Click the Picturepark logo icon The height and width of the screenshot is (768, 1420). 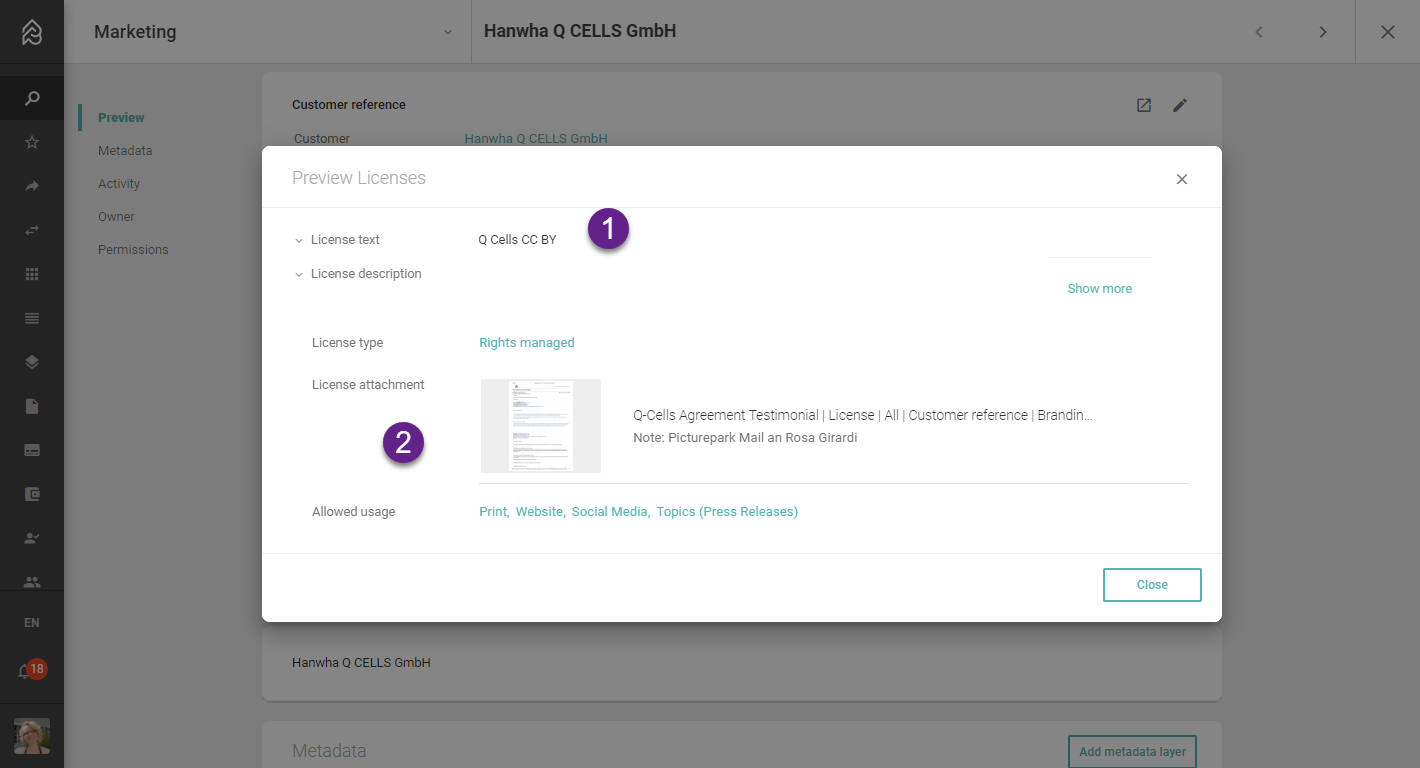[32, 32]
